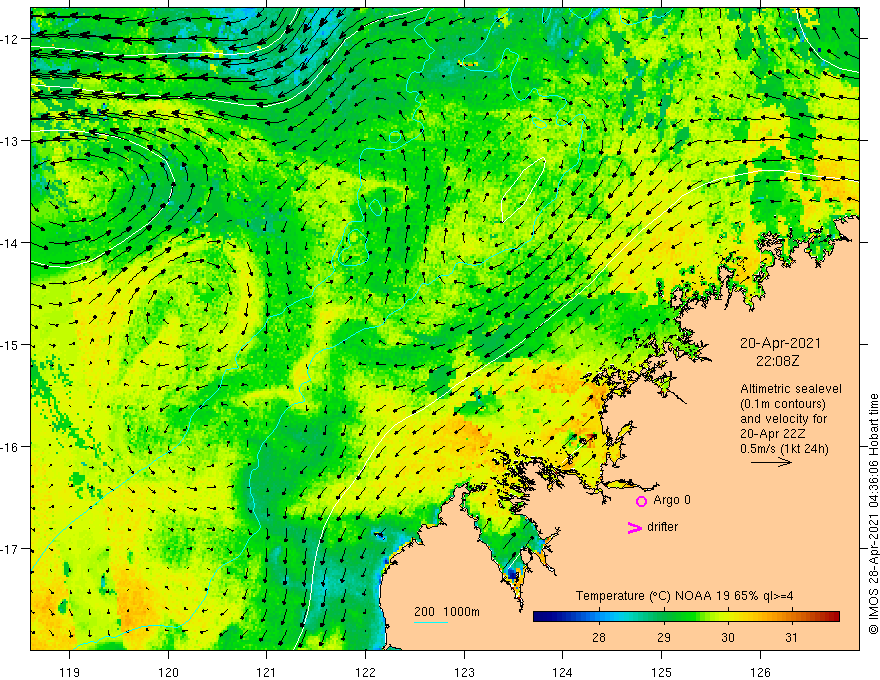This screenshot has width=880, height=680.
Task: Click the IMOS copyright timestamp text
Action: tap(873, 513)
